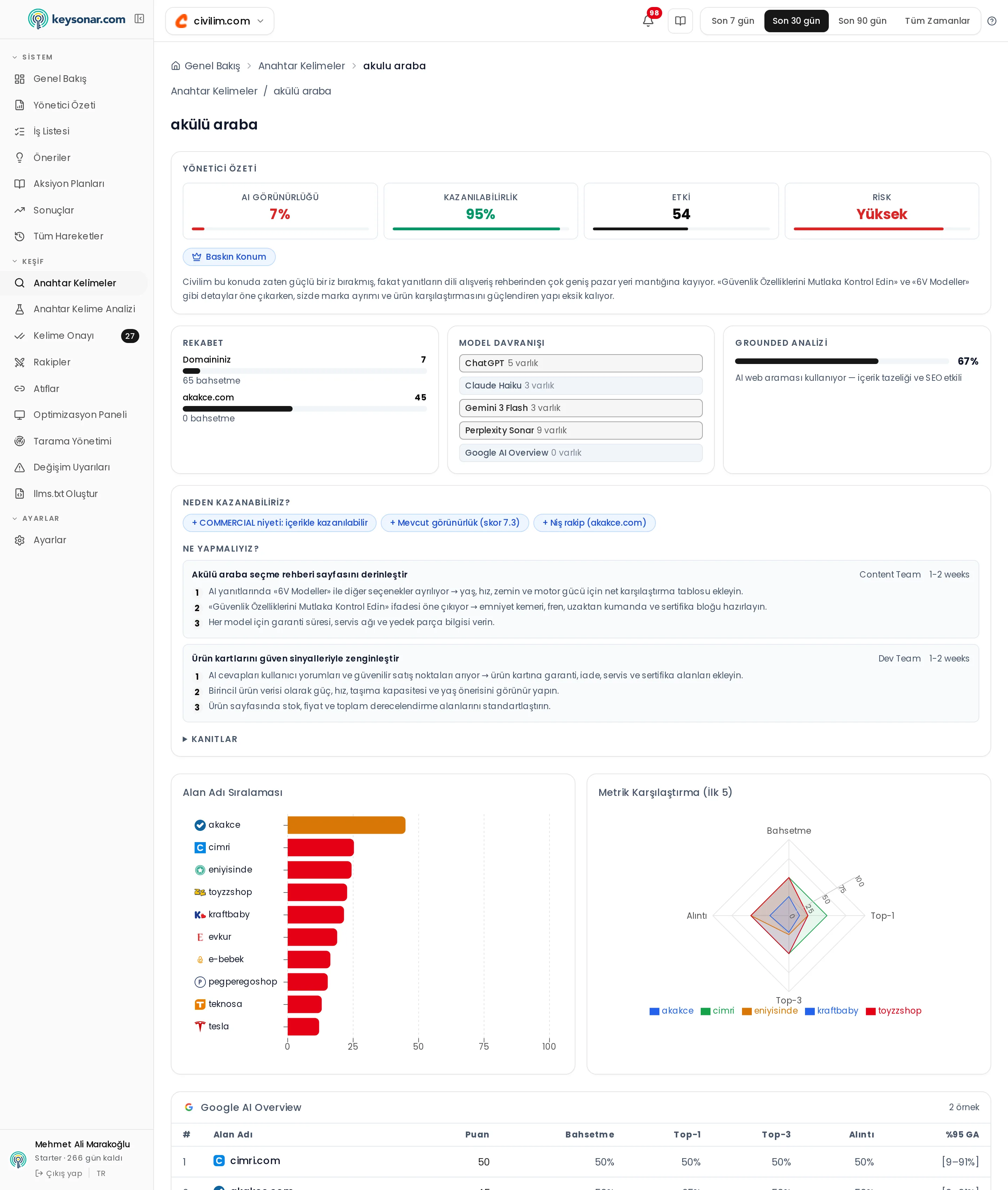This screenshot has width=1008, height=1190.
Task: Toggle eniyisinde series in radar legend
Action: (770, 1010)
